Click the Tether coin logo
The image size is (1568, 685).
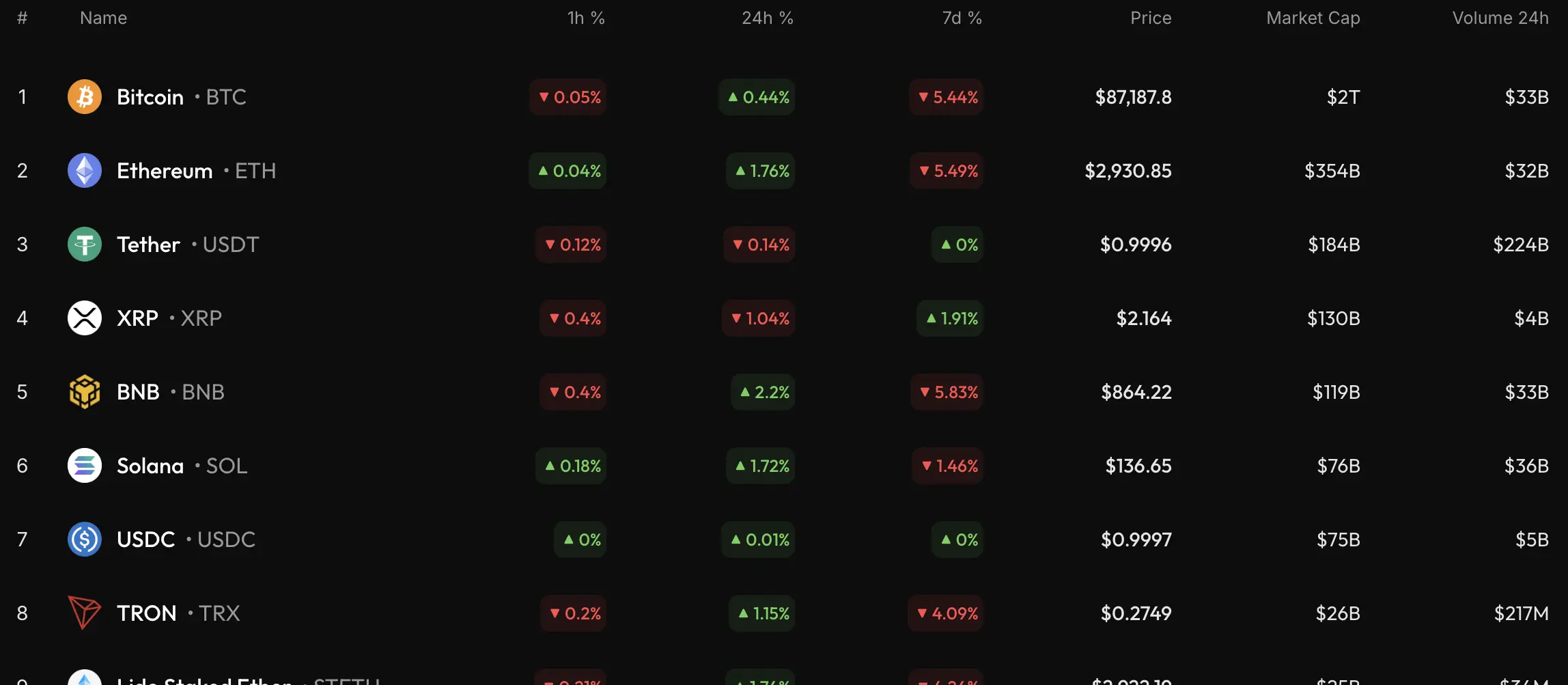pos(85,244)
